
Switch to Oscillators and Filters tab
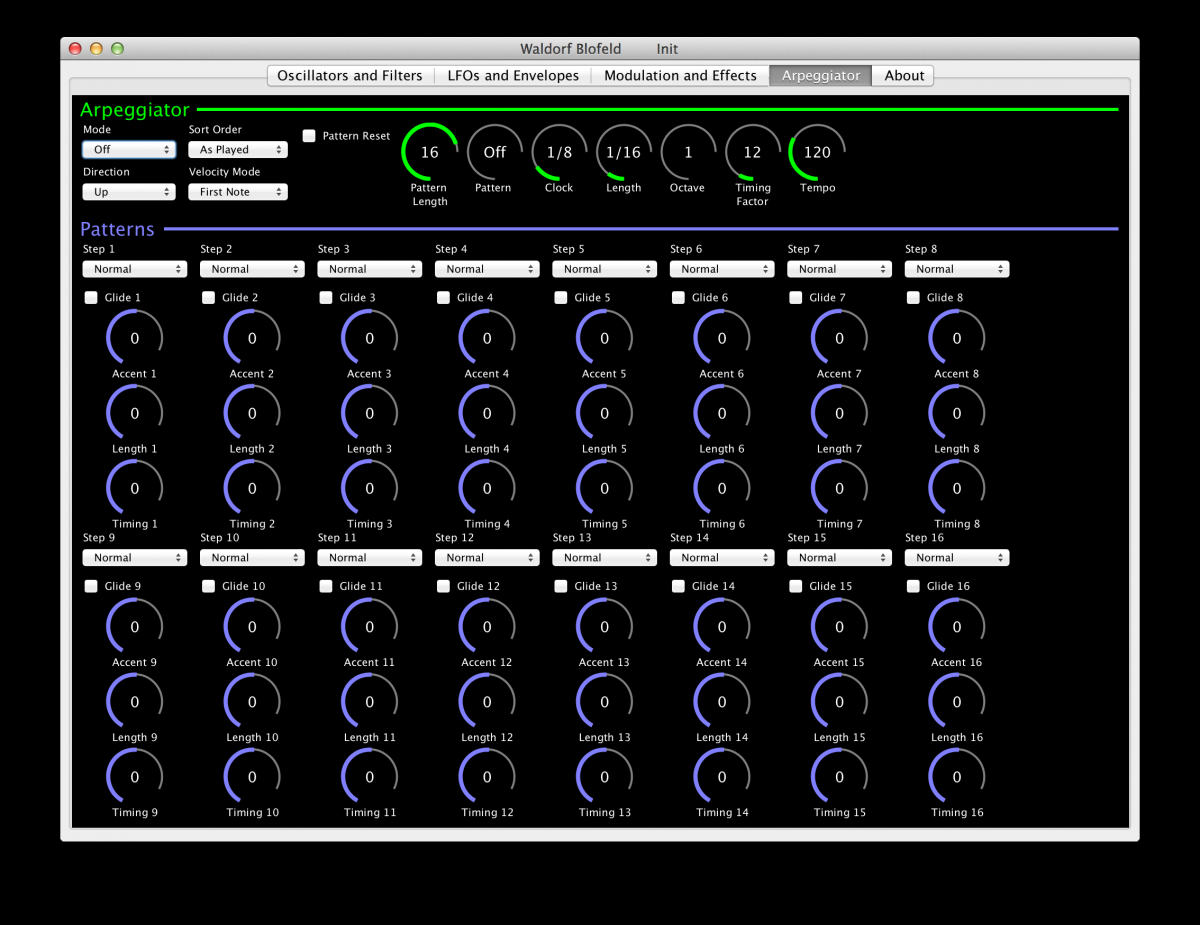coord(350,76)
